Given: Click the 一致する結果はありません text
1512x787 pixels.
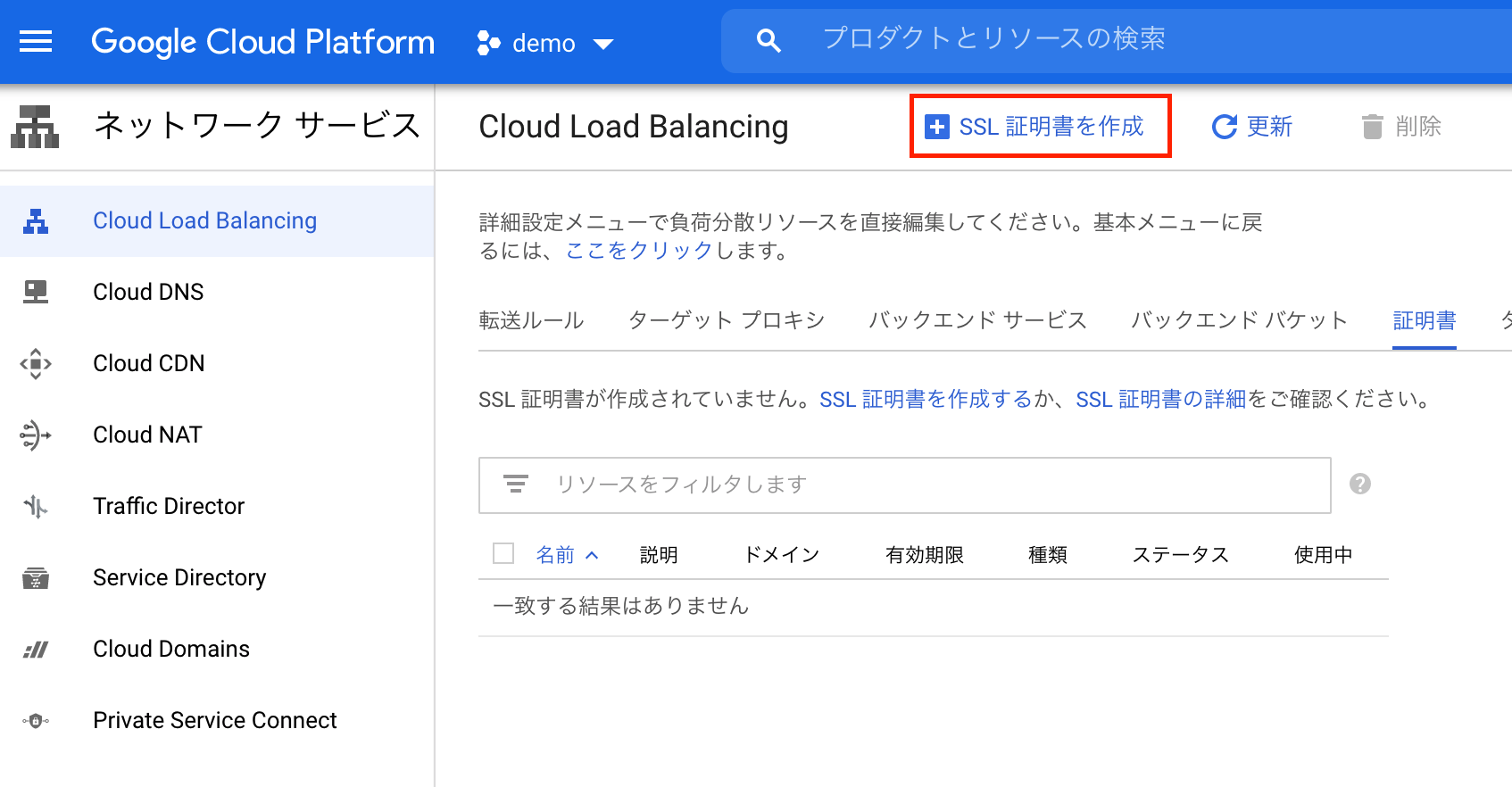Looking at the screenshot, I should [621, 606].
